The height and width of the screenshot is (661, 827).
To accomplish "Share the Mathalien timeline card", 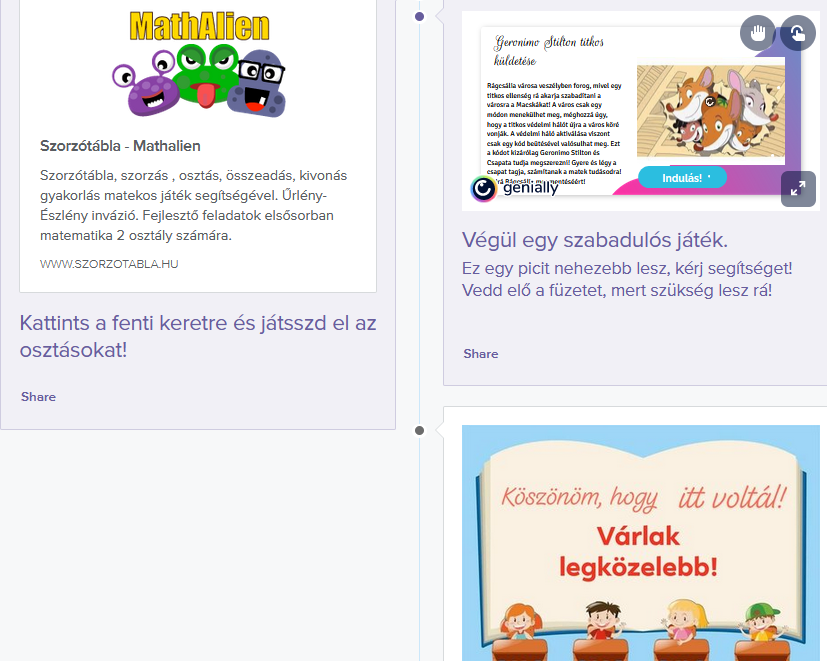I will (39, 397).
